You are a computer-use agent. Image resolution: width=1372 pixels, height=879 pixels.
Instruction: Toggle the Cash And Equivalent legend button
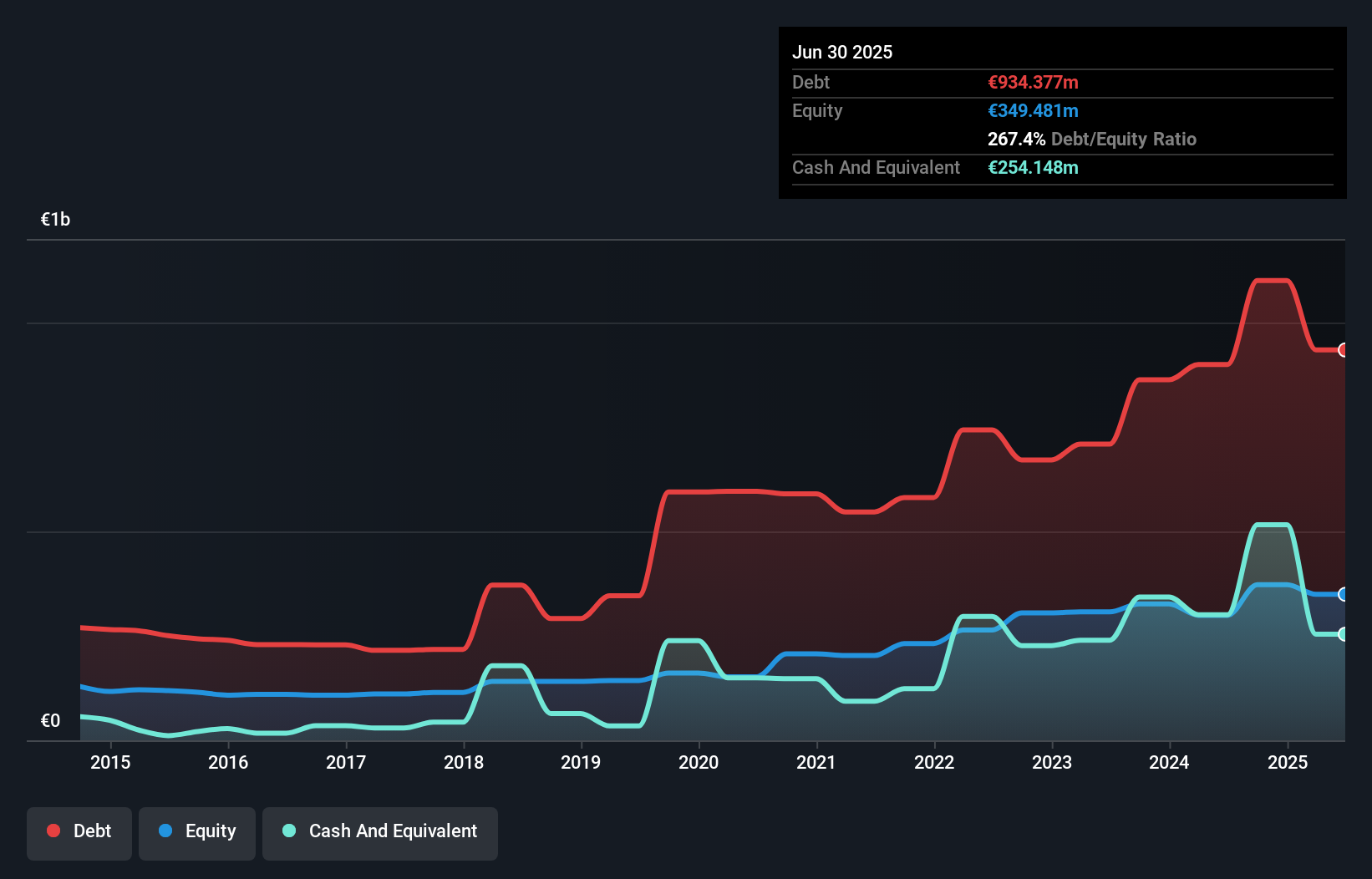(x=380, y=832)
